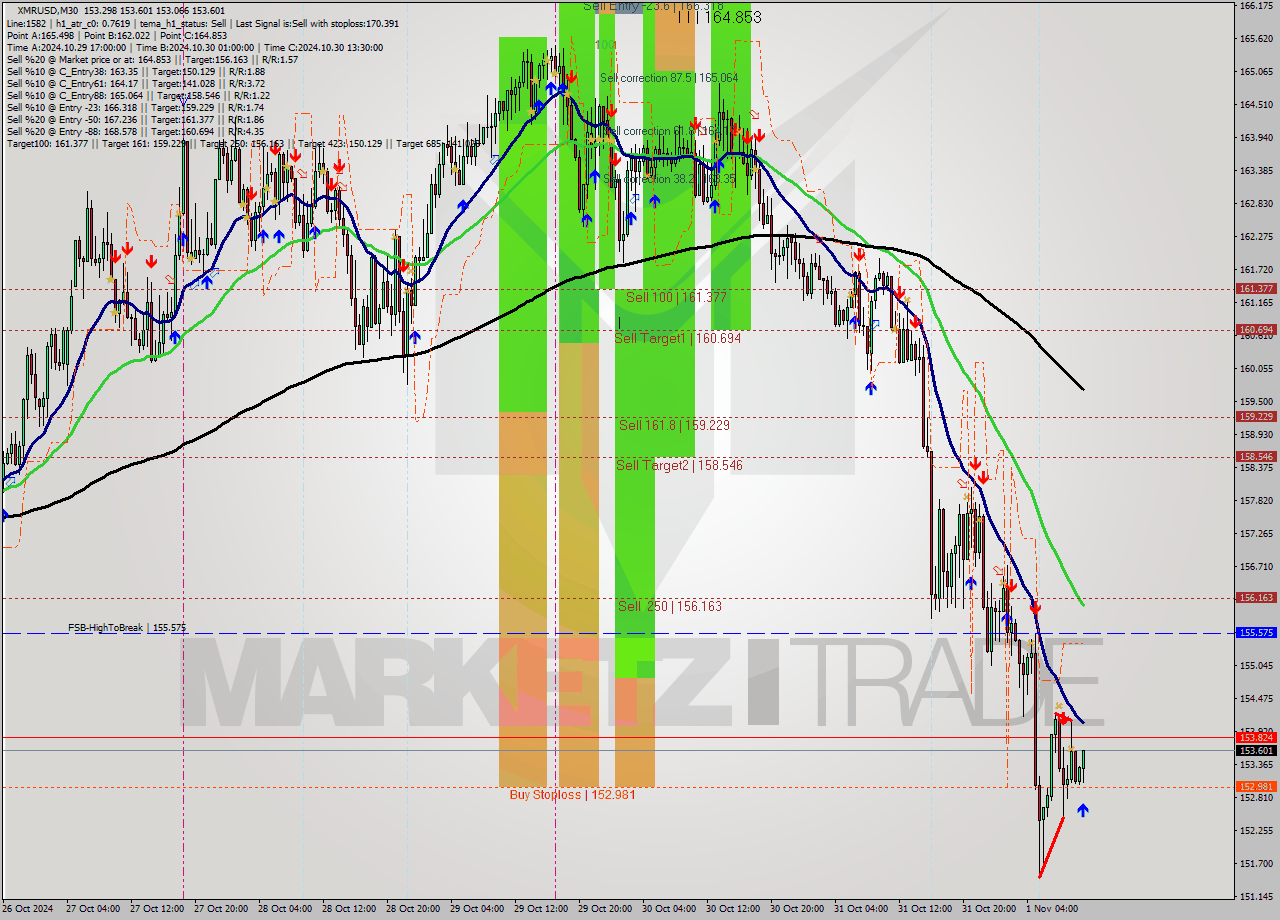Screen dimensions: 1280x920
Task: Click the '1 Nov 04:00' time axis label
Action: (1053, 909)
